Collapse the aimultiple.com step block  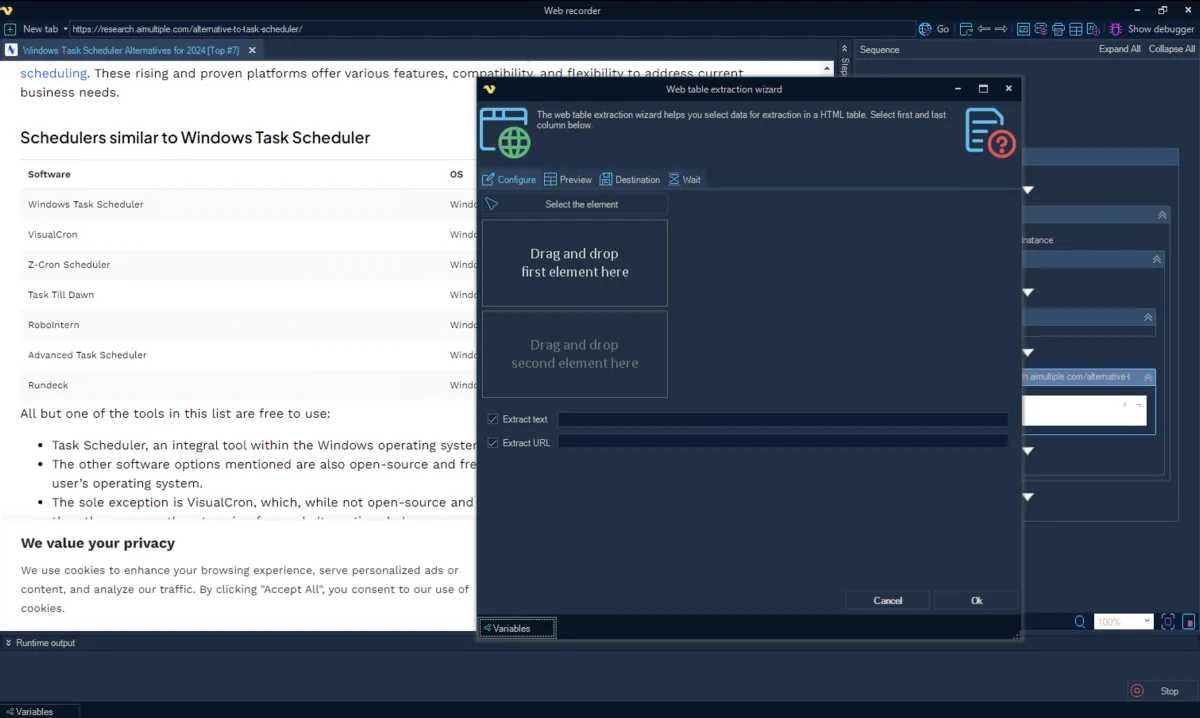point(1148,377)
